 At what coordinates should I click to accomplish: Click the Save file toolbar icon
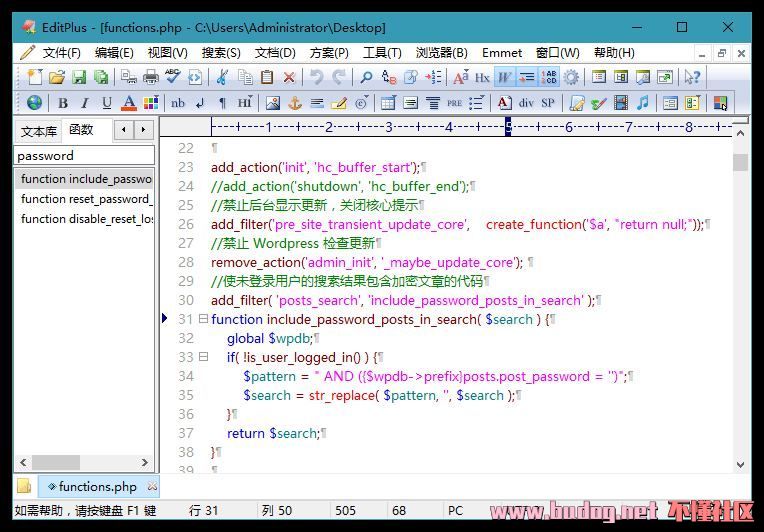(x=79, y=77)
